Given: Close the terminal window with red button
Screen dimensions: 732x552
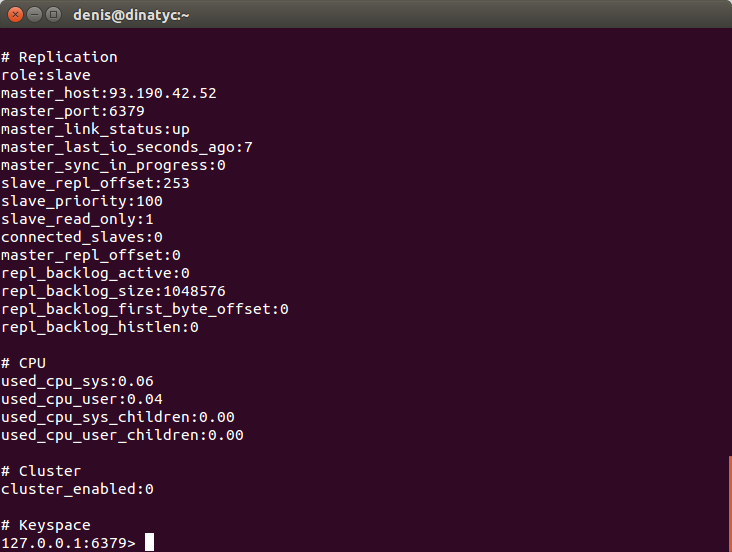Looking at the screenshot, I should coord(15,15).
